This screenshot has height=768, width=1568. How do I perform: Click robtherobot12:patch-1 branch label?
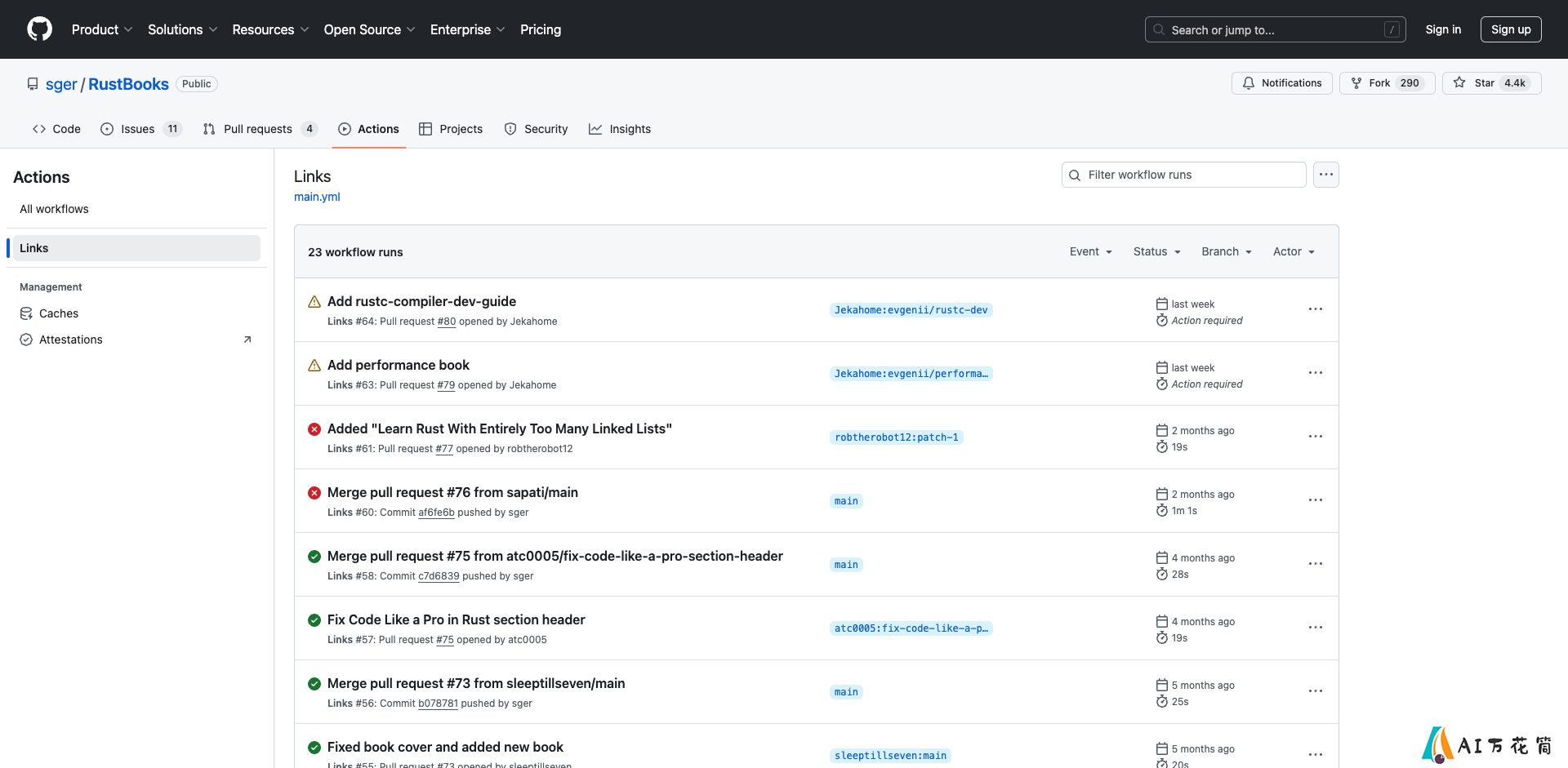(897, 437)
